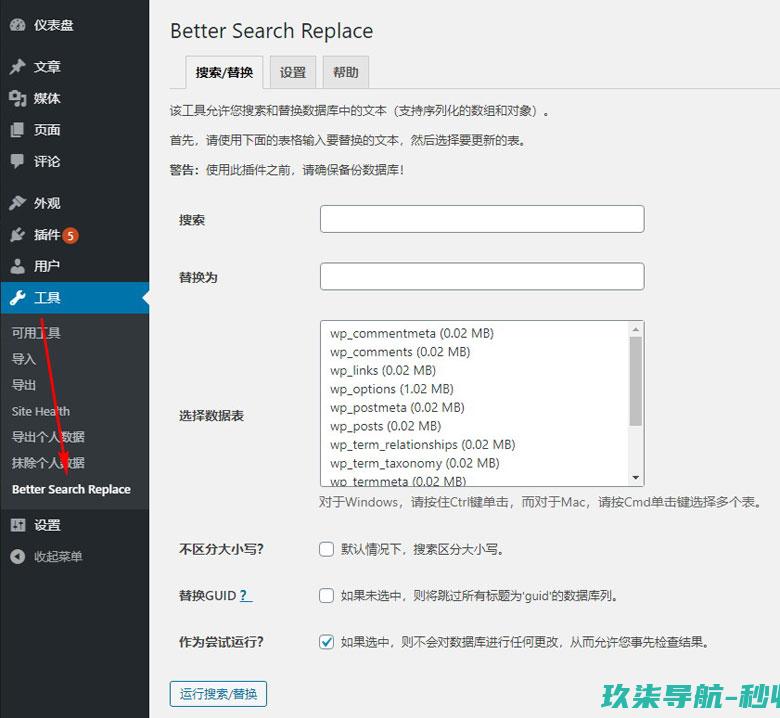Select wp_term_taxonomy table in list
Screen dimensions: 780x718
(x=414, y=463)
